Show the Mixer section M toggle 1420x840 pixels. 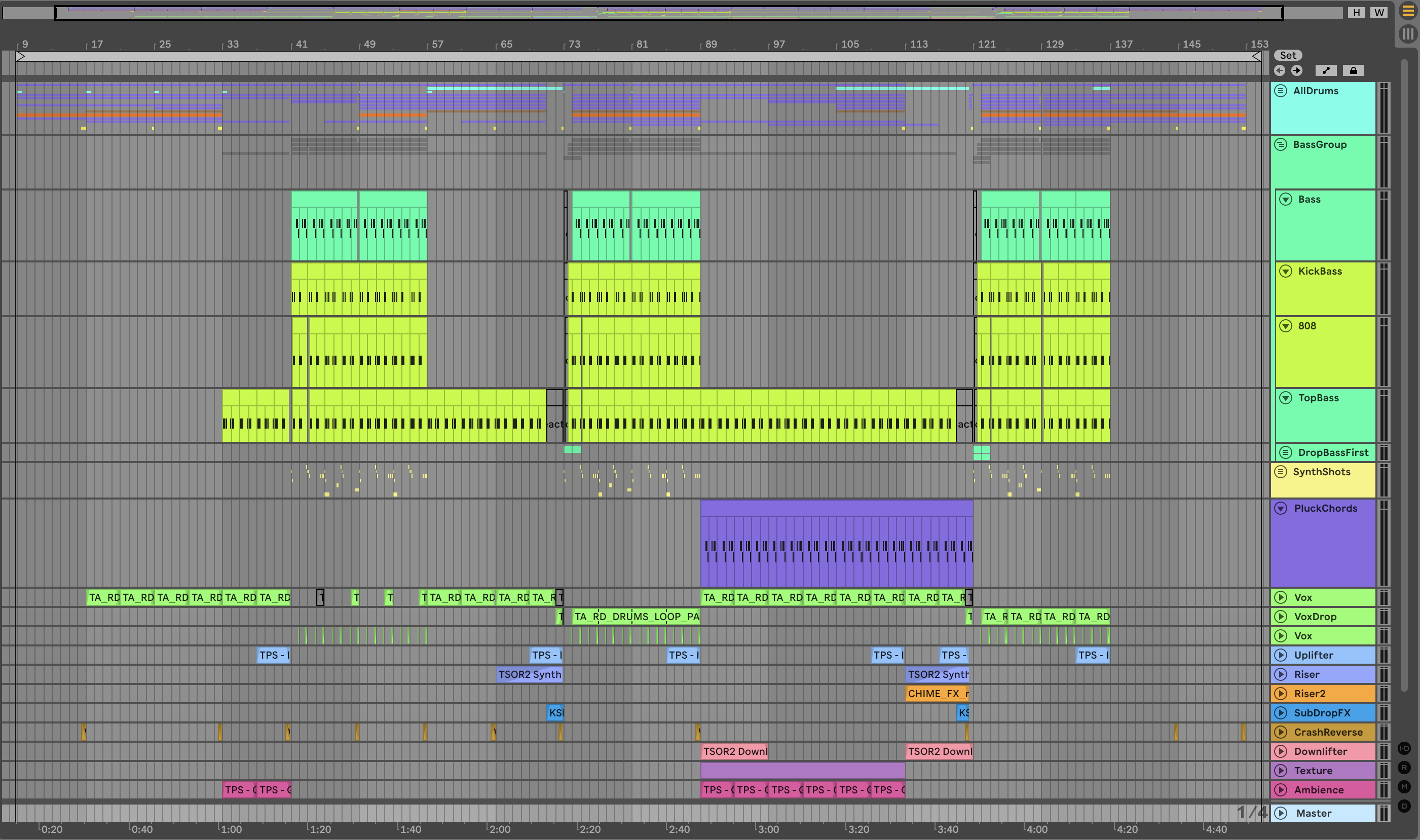[x=1404, y=787]
